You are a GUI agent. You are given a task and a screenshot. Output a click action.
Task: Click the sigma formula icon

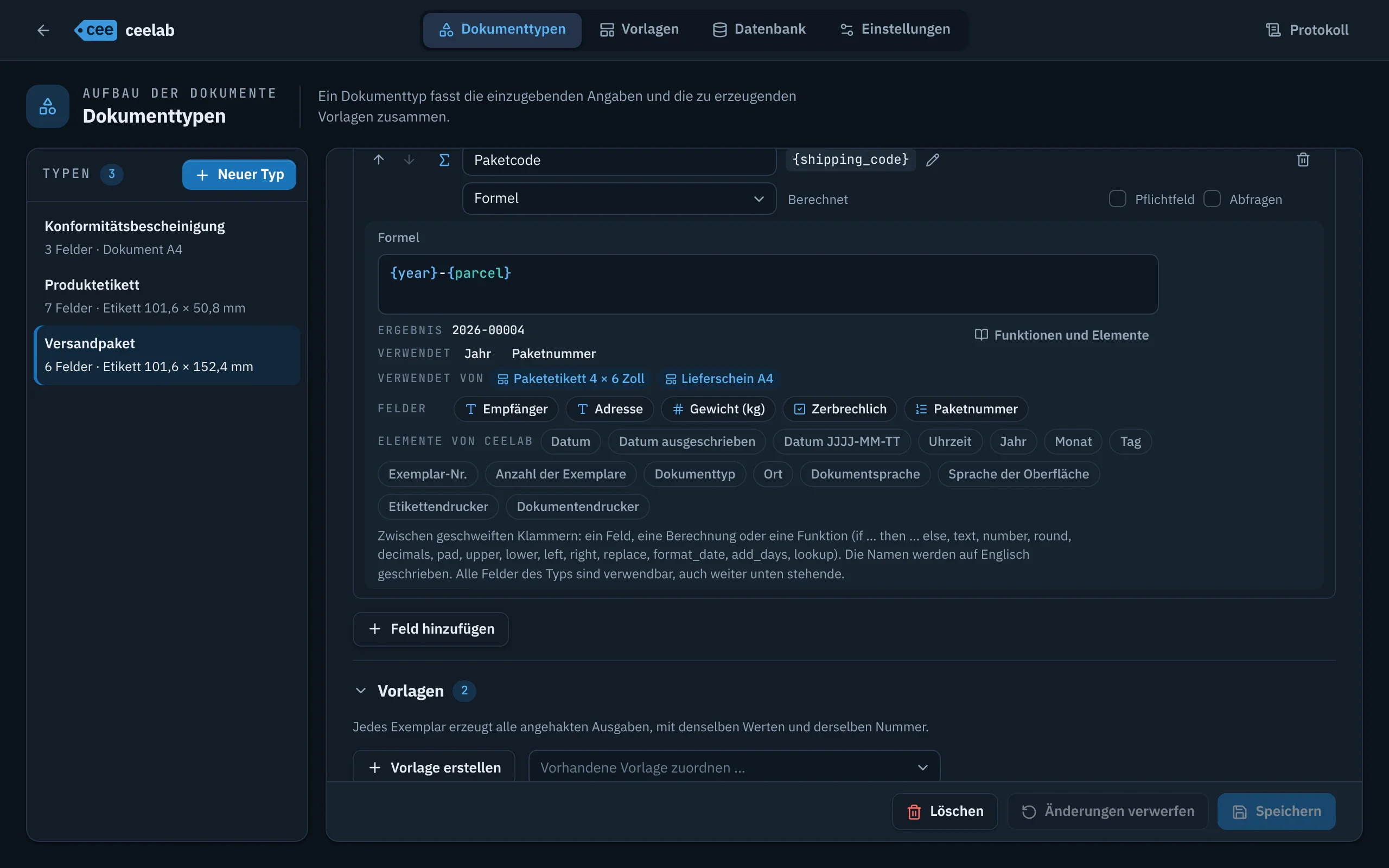tap(444, 159)
